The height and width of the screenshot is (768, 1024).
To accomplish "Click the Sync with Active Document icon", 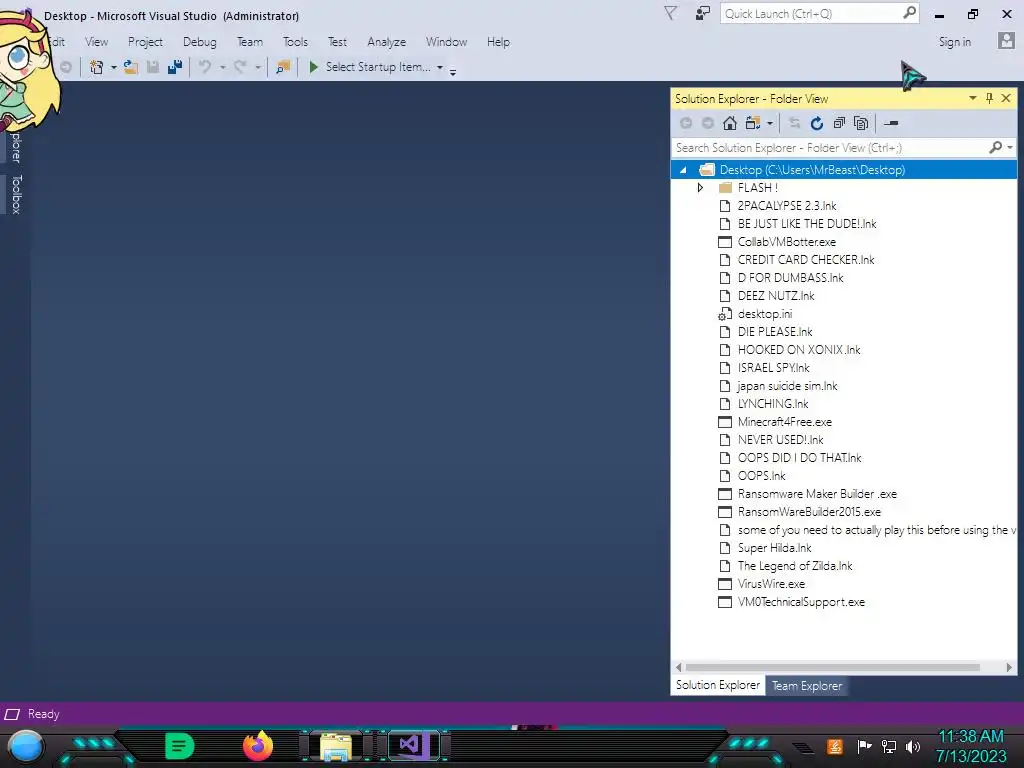I will coord(794,123).
